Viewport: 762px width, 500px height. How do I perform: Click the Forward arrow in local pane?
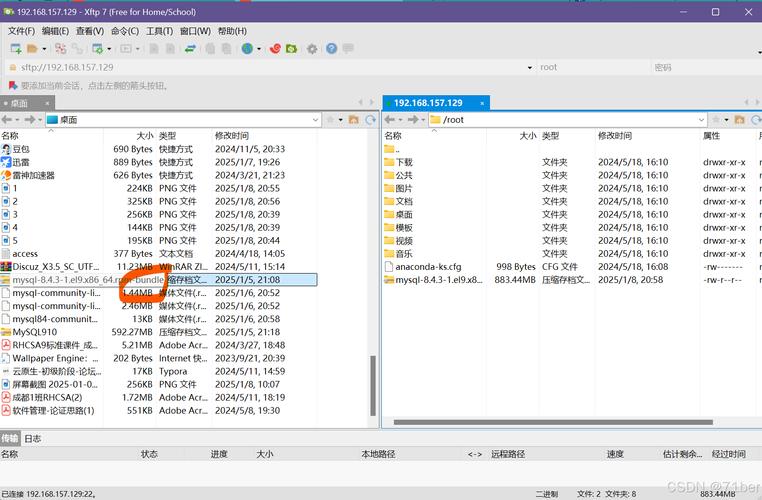(30, 120)
